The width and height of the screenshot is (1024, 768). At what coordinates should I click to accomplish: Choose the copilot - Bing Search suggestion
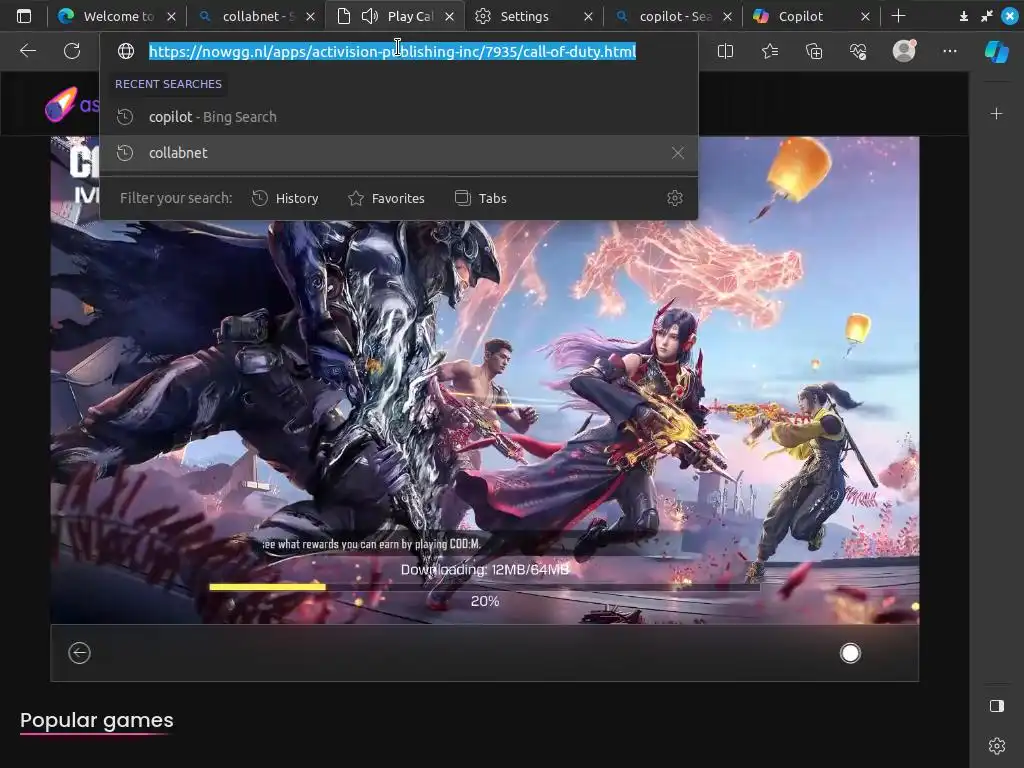[x=398, y=117]
